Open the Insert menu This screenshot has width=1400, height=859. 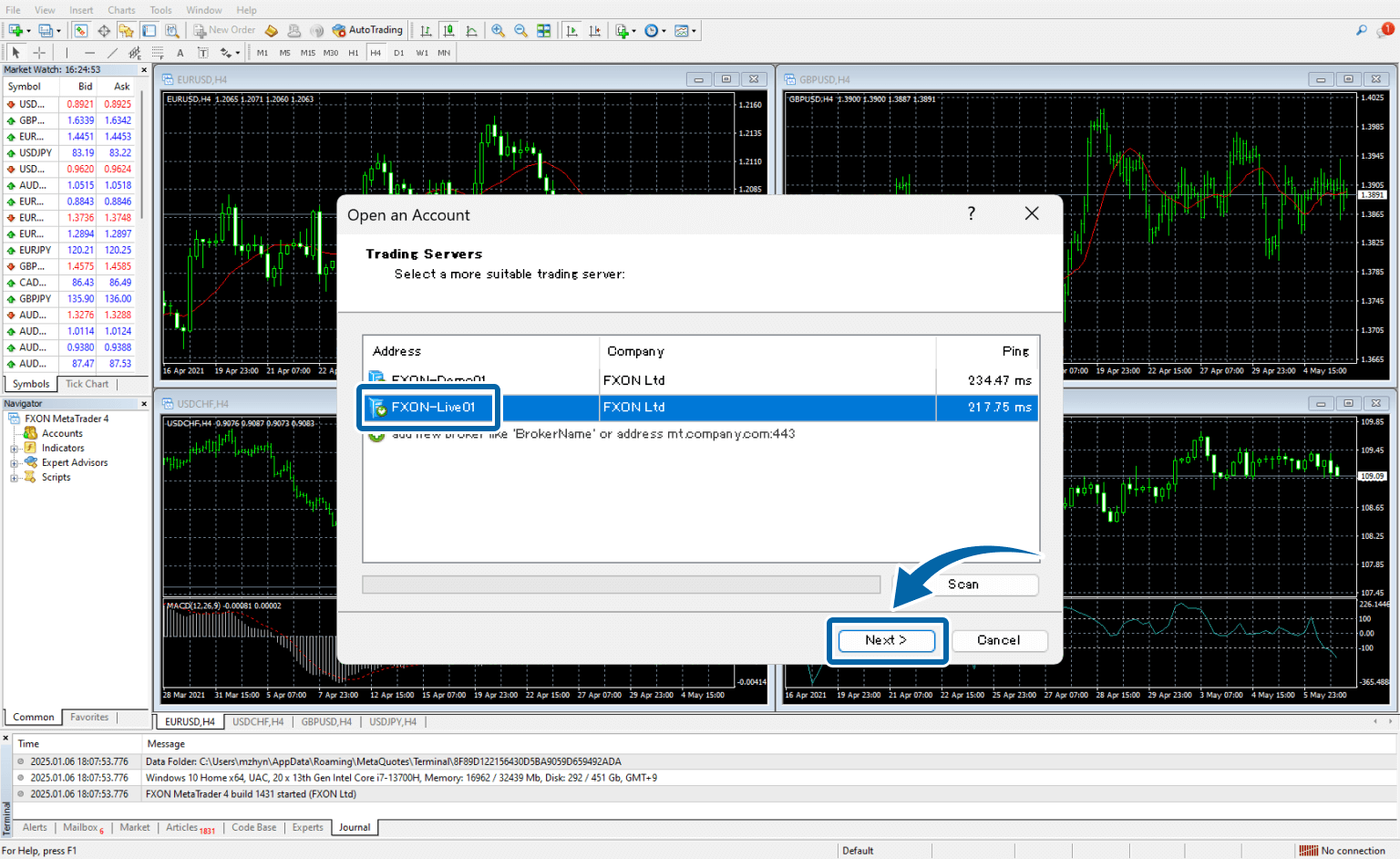81,10
